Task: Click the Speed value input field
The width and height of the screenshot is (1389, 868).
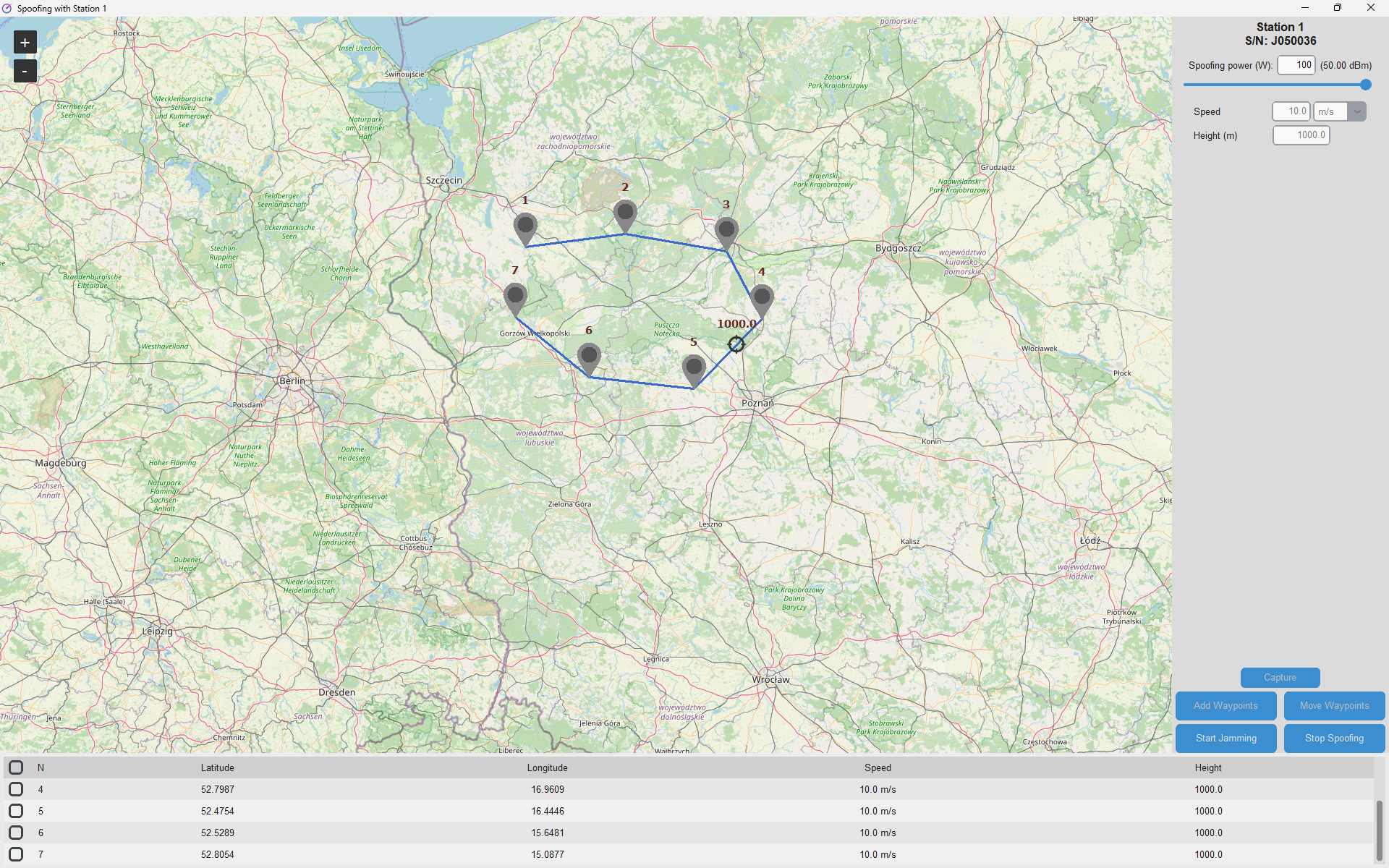Action: [1291, 111]
